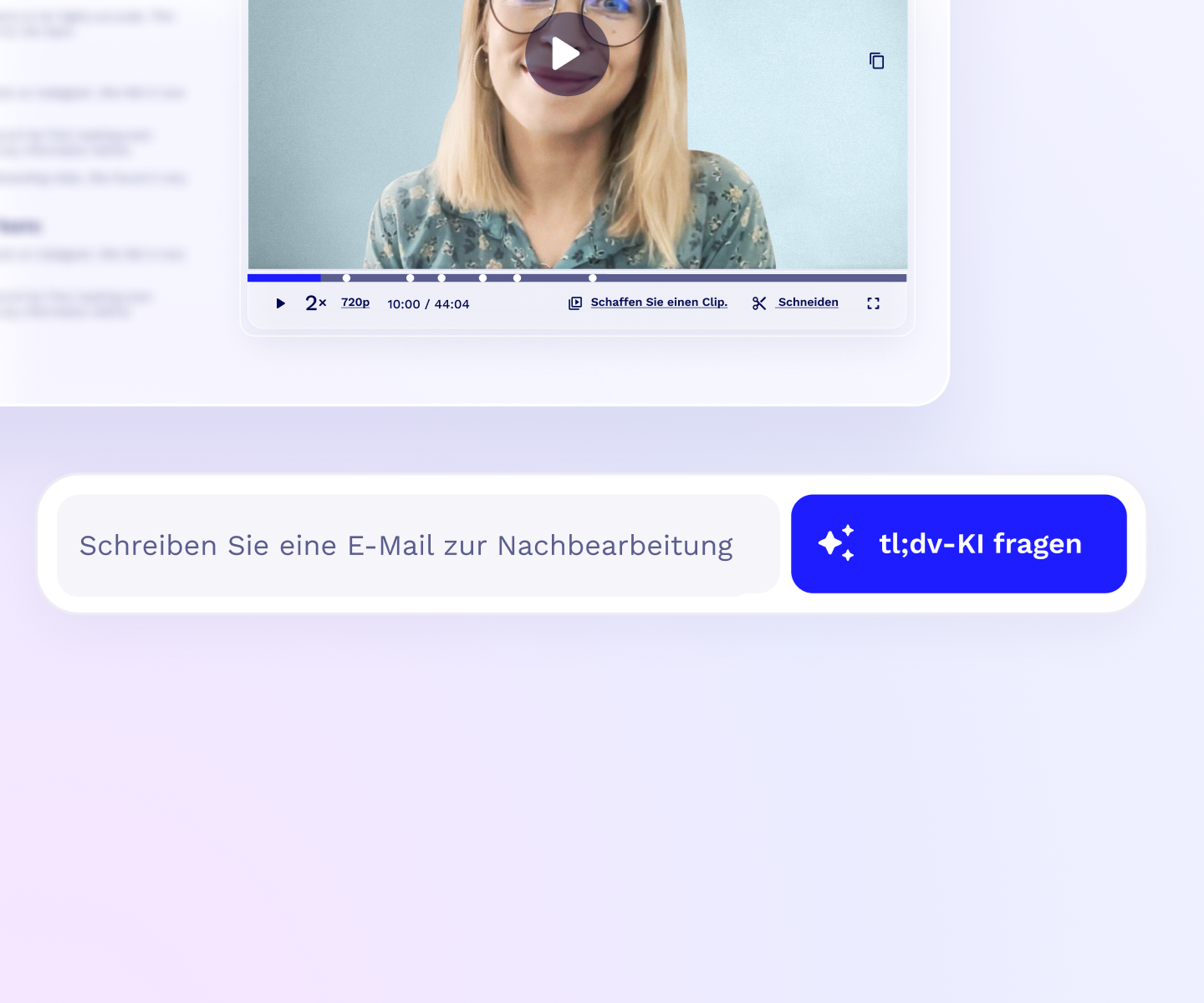Click the sparkle icon on the KI button

click(836, 543)
